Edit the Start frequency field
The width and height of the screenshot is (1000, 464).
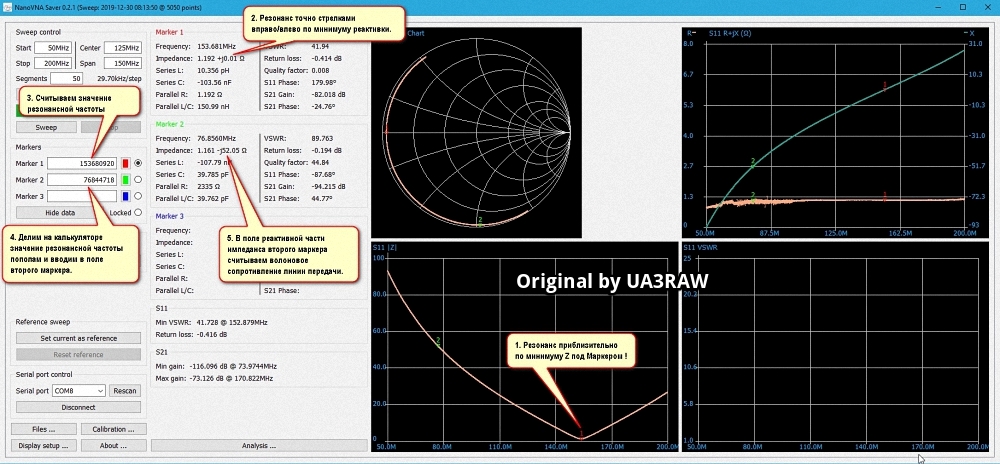[x=53, y=48]
